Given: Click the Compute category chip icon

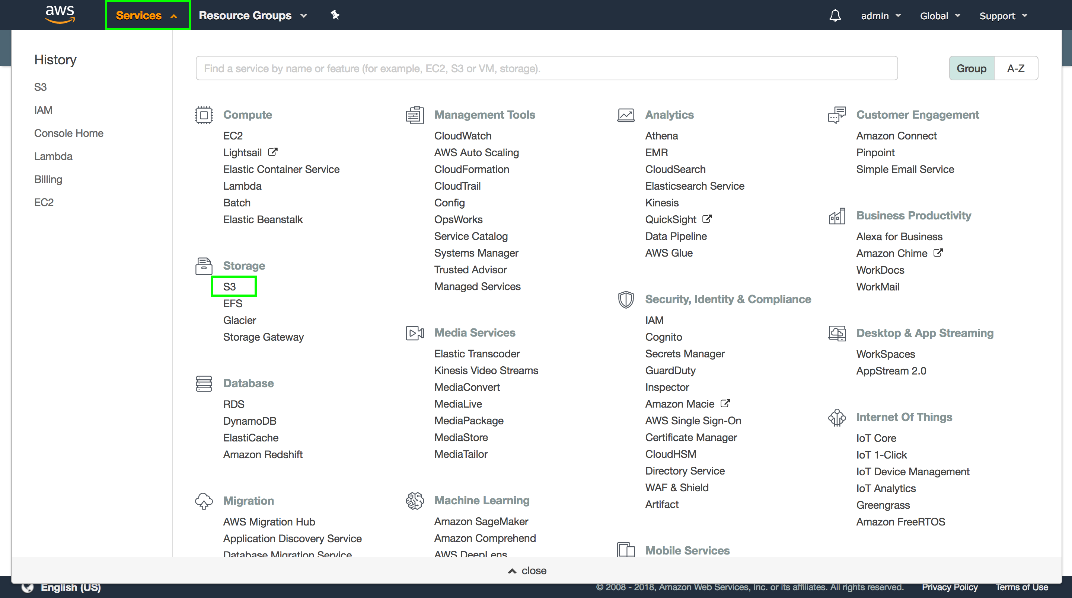Looking at the screenshot, I should [204, 115].
